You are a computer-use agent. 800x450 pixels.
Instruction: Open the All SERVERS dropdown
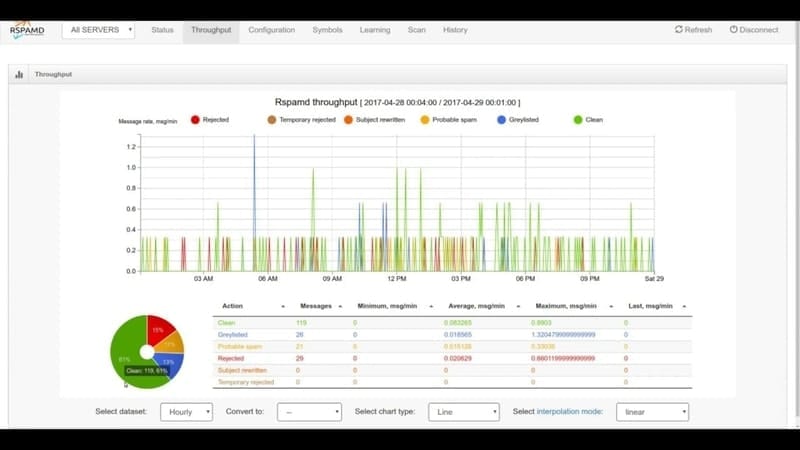click(x=98, y=30)
